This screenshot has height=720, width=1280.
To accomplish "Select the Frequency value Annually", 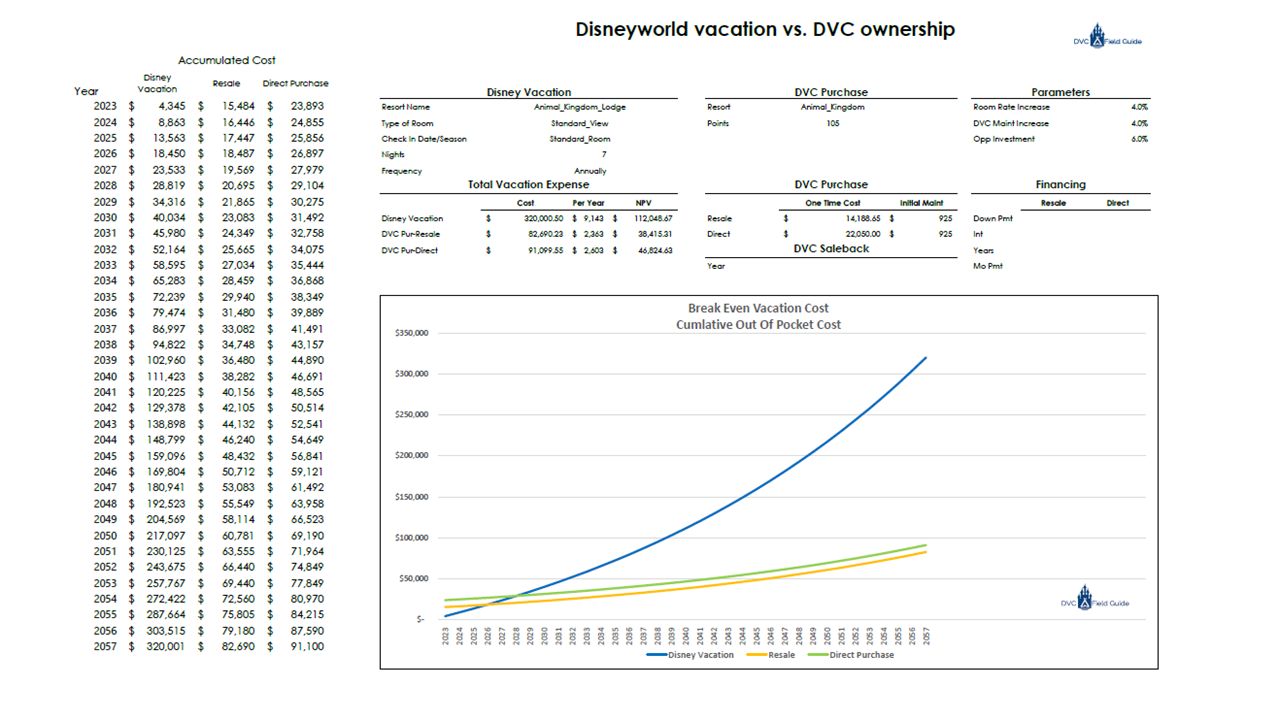I will [x=590, y=171].
